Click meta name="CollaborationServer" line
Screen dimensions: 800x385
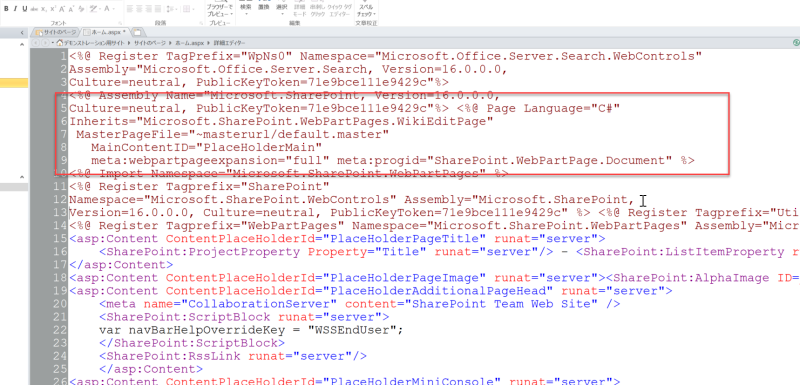(360, 304)
